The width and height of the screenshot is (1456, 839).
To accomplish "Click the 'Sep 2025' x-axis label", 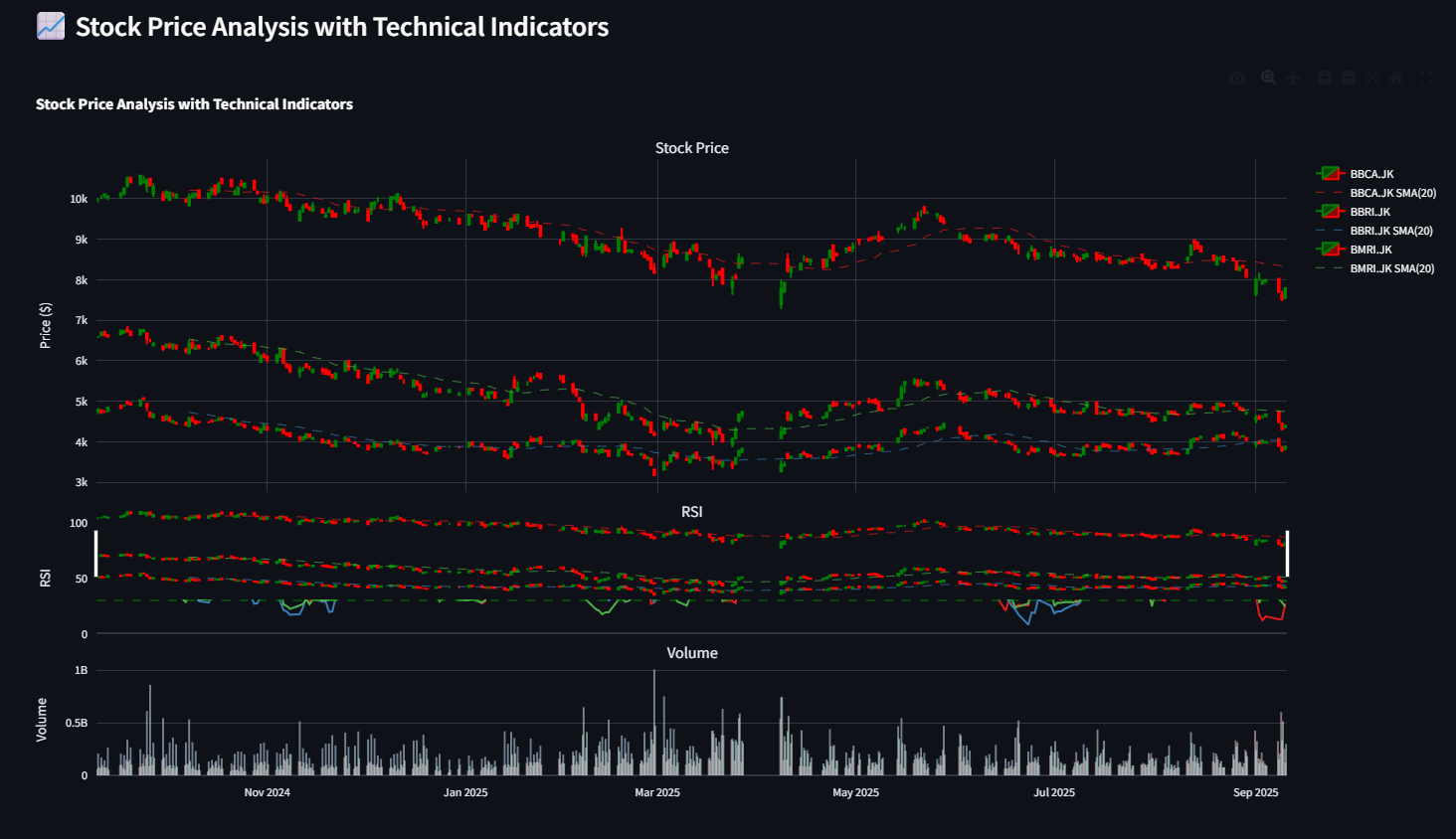I will 1256,792.
